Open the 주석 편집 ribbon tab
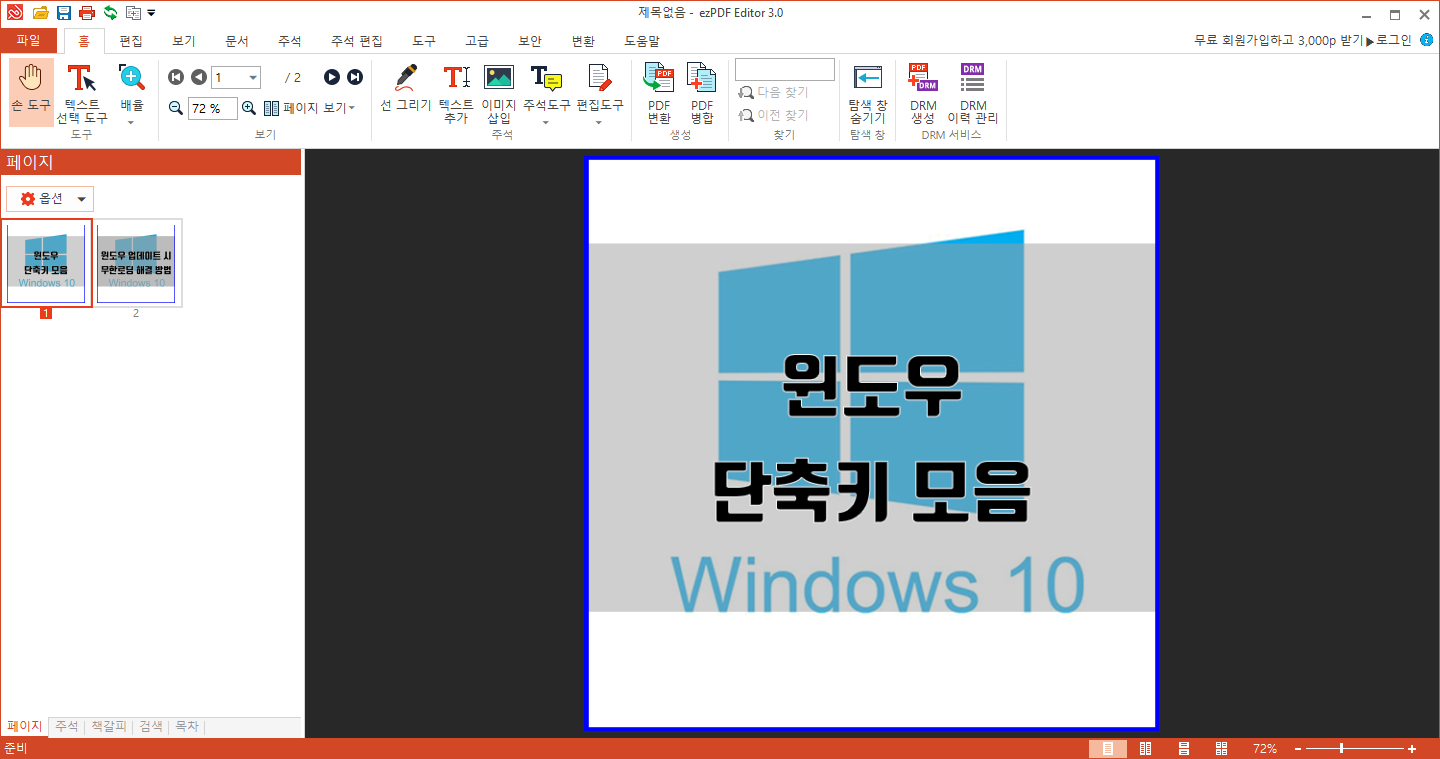 pyautogui.click(x=356, y=41)
